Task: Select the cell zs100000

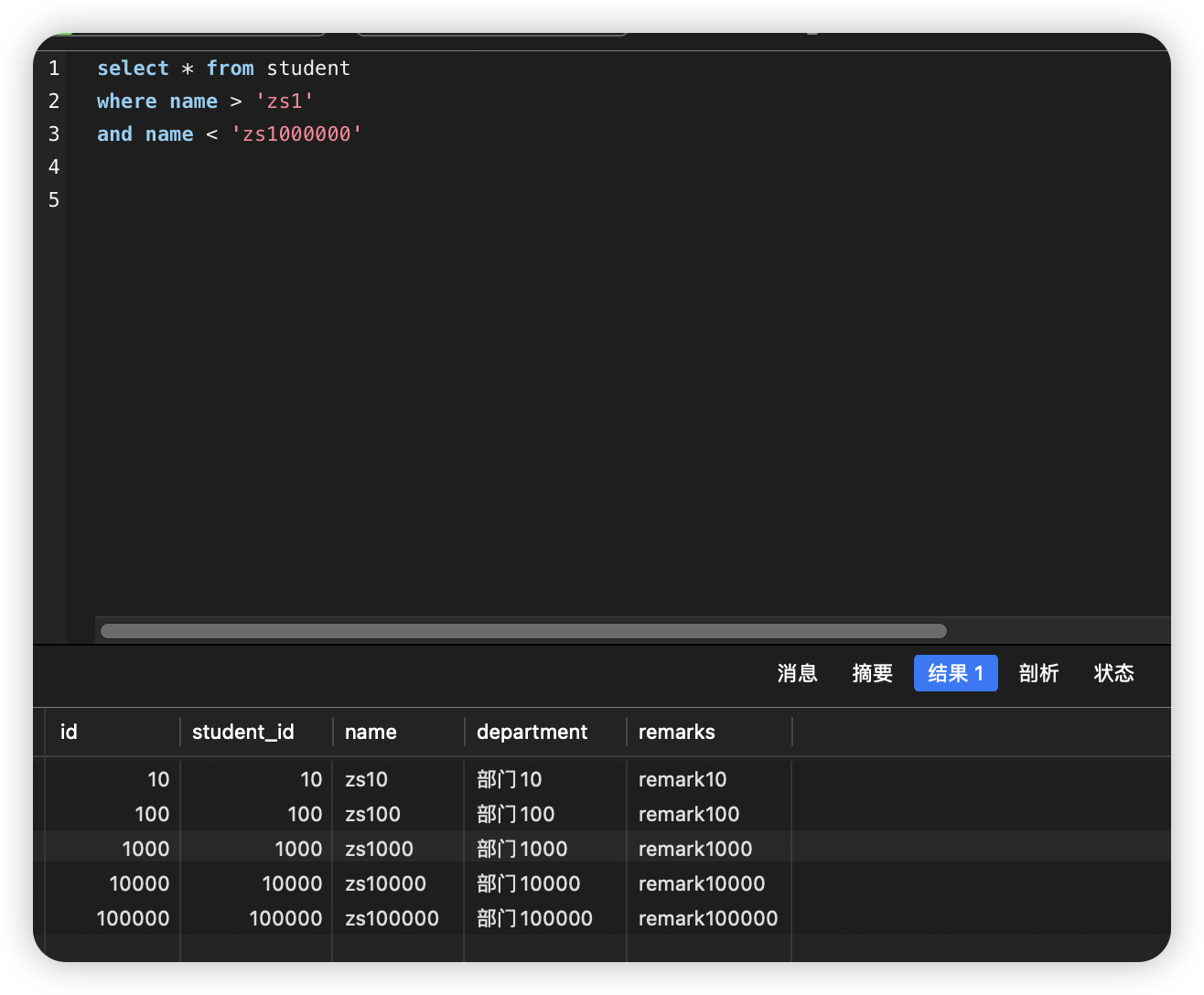Action: [392, 918]
